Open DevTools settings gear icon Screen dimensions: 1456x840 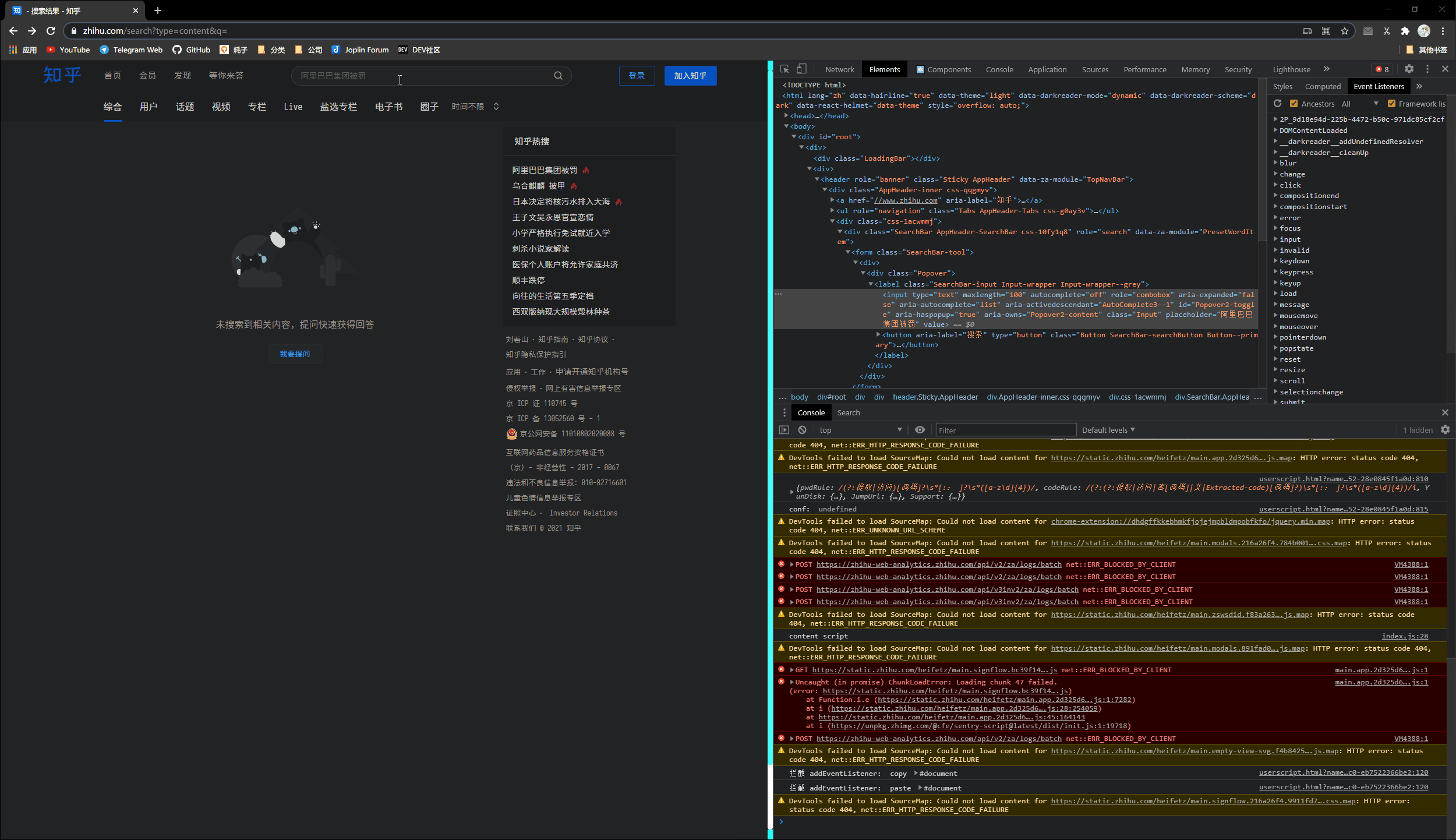click(1409, 69)
